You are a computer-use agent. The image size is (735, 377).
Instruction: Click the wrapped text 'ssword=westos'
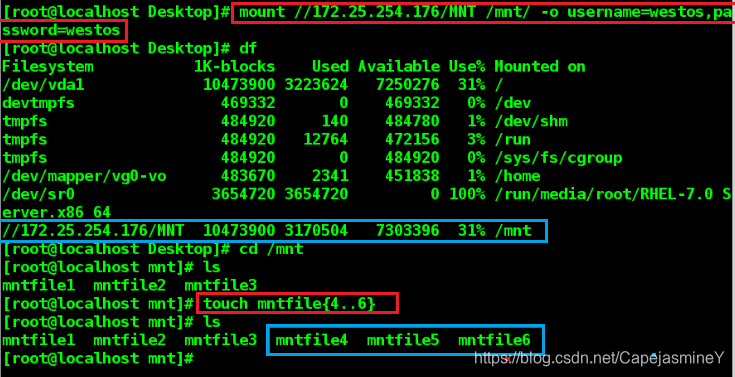pyautogui.click(x=61, y=31)
